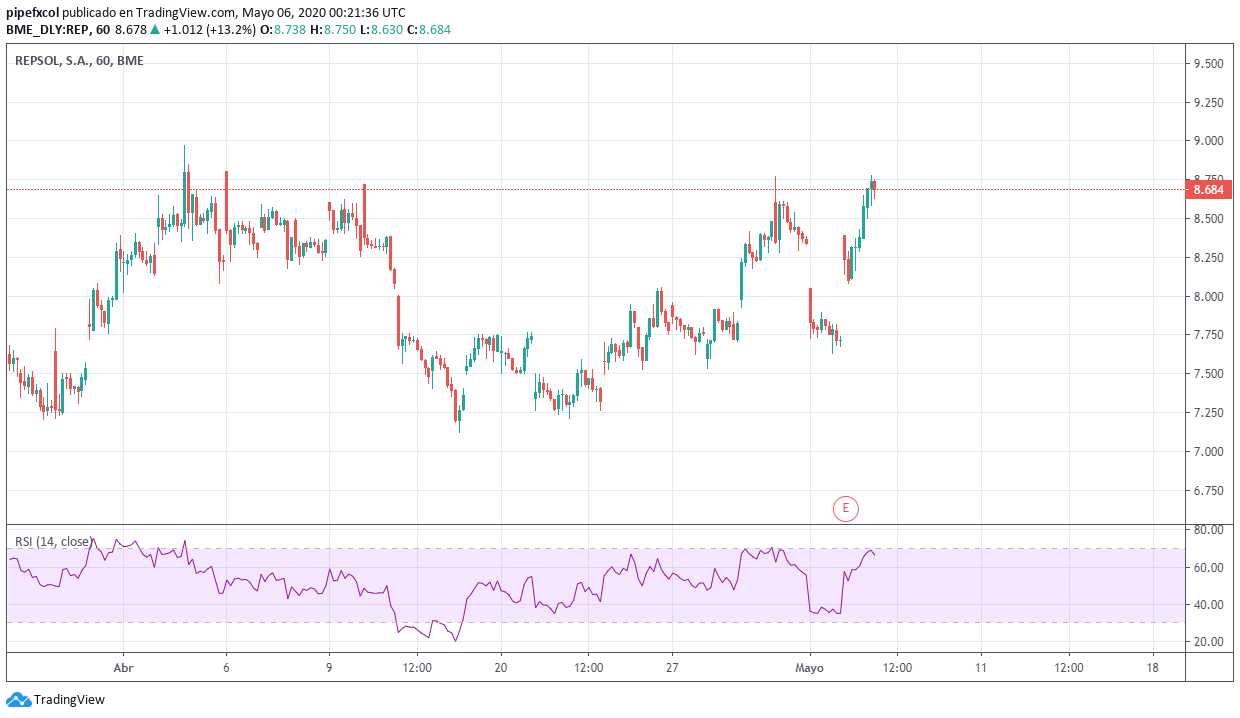Viewport: 1240px width, 718px height.
Task: Click the BME_DLY:REP symbol text
Action: (x=48, y=29)
